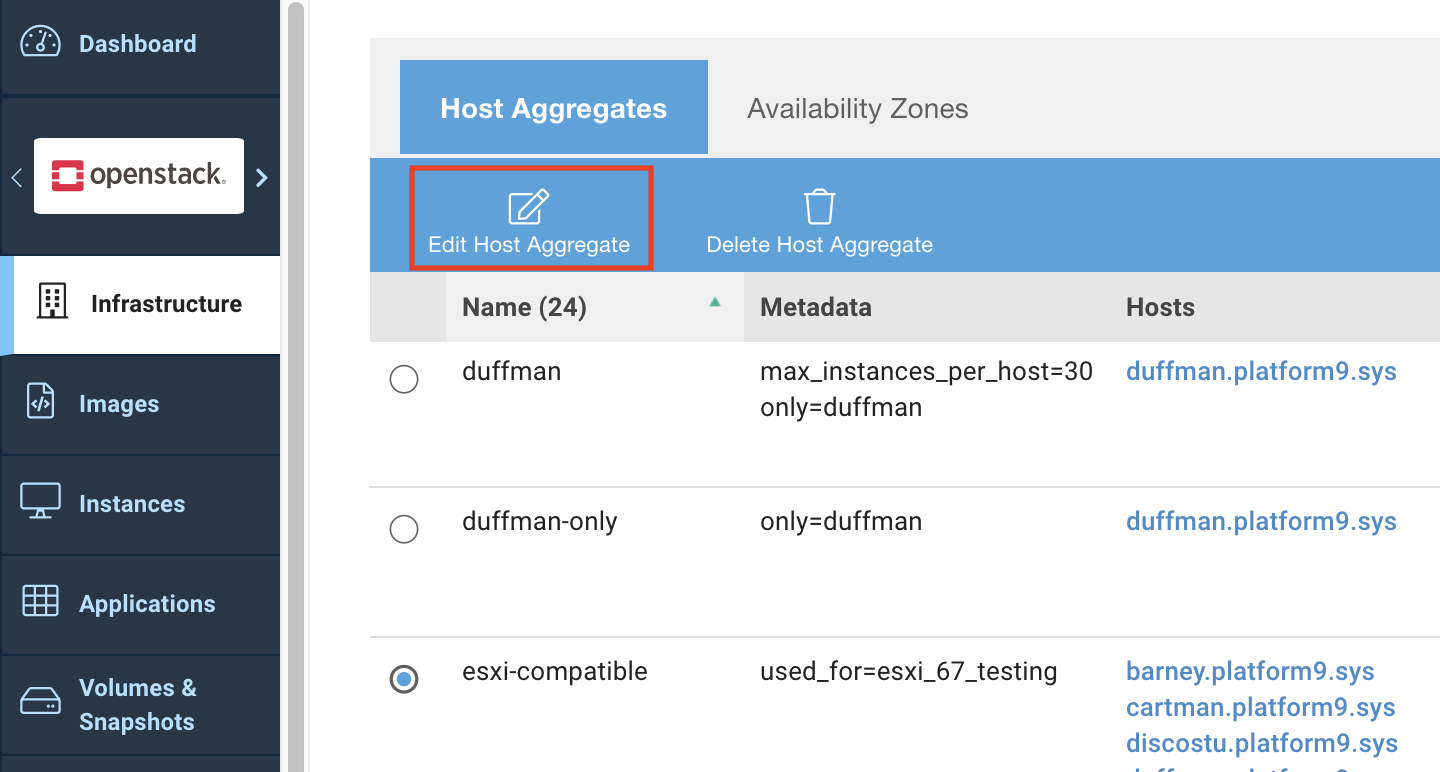Click the OpenStack logo tile

pyautogui.click(x=139, y=176)
